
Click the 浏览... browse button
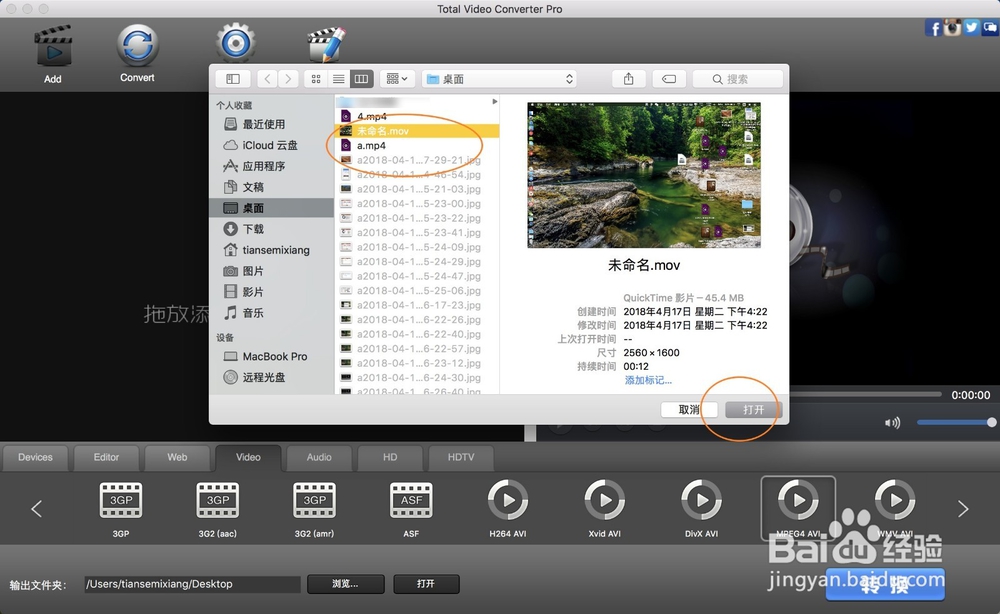[x=346, y=584]
